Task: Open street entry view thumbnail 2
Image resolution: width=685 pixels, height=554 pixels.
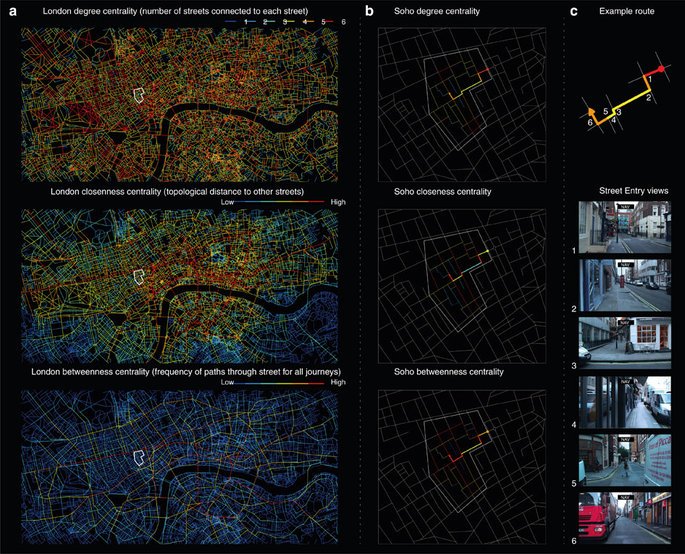Action: (x=625, y=285)
